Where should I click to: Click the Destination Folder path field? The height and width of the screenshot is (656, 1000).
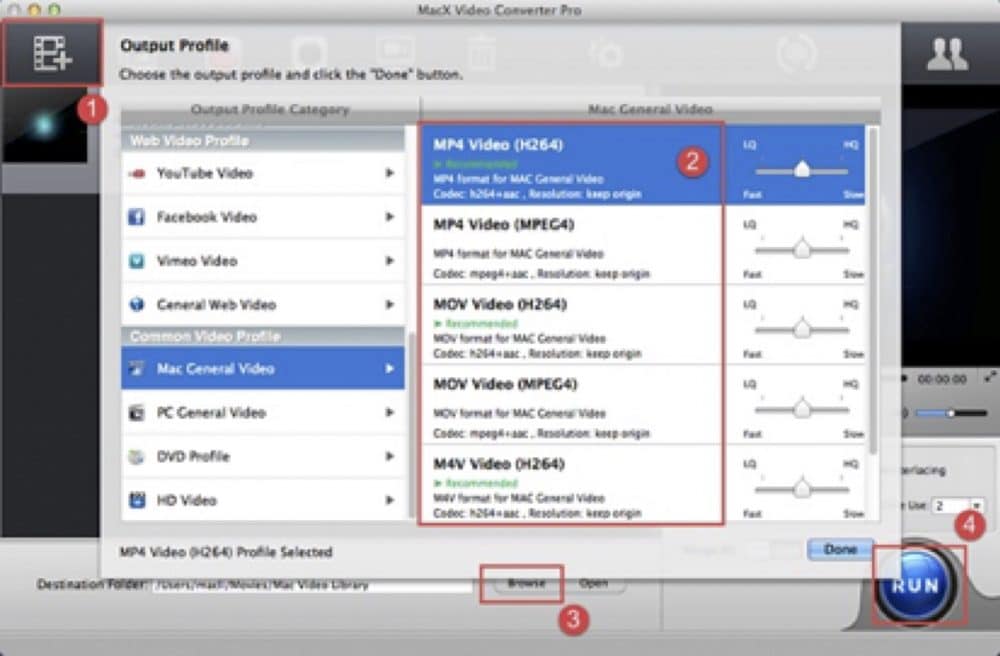(312, 585)
